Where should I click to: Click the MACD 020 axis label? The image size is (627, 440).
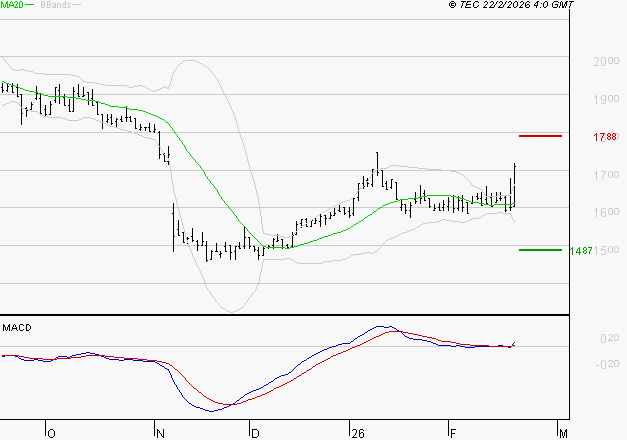coord(609,338)
